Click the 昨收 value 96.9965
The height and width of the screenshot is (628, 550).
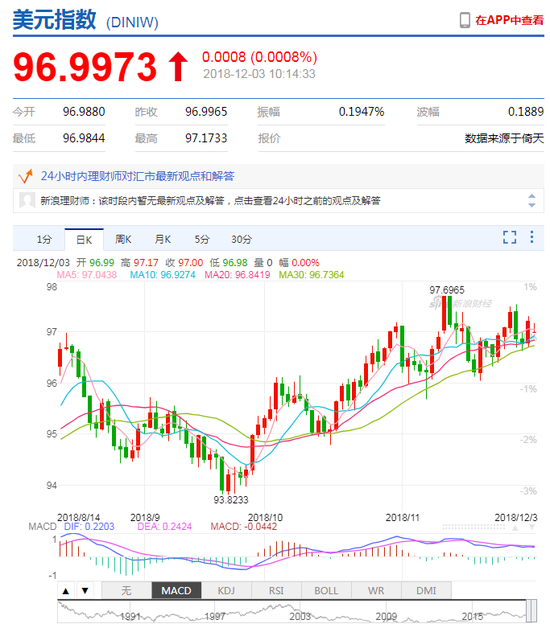click(206, 111)
